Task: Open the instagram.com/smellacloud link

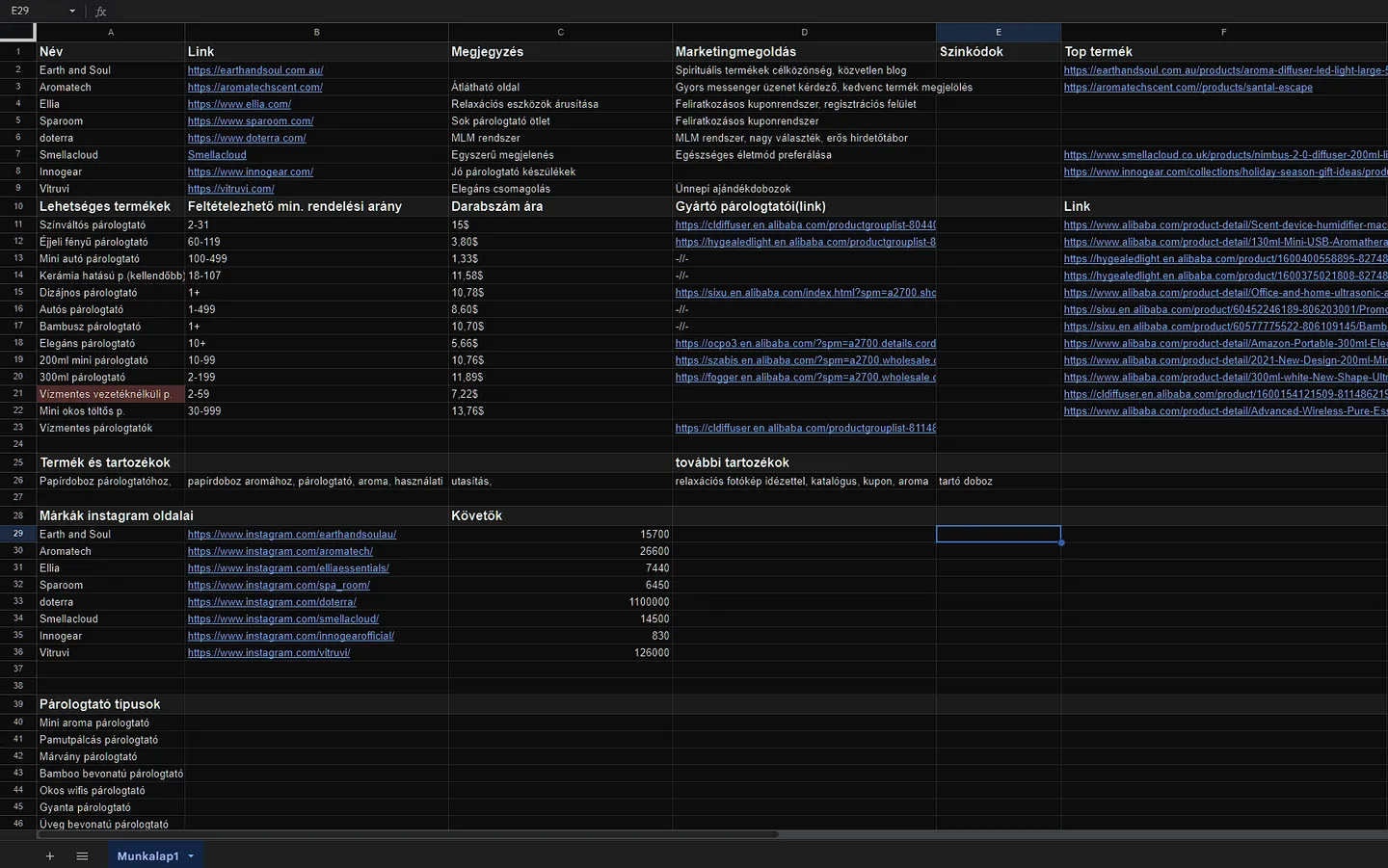Action: 283,619
